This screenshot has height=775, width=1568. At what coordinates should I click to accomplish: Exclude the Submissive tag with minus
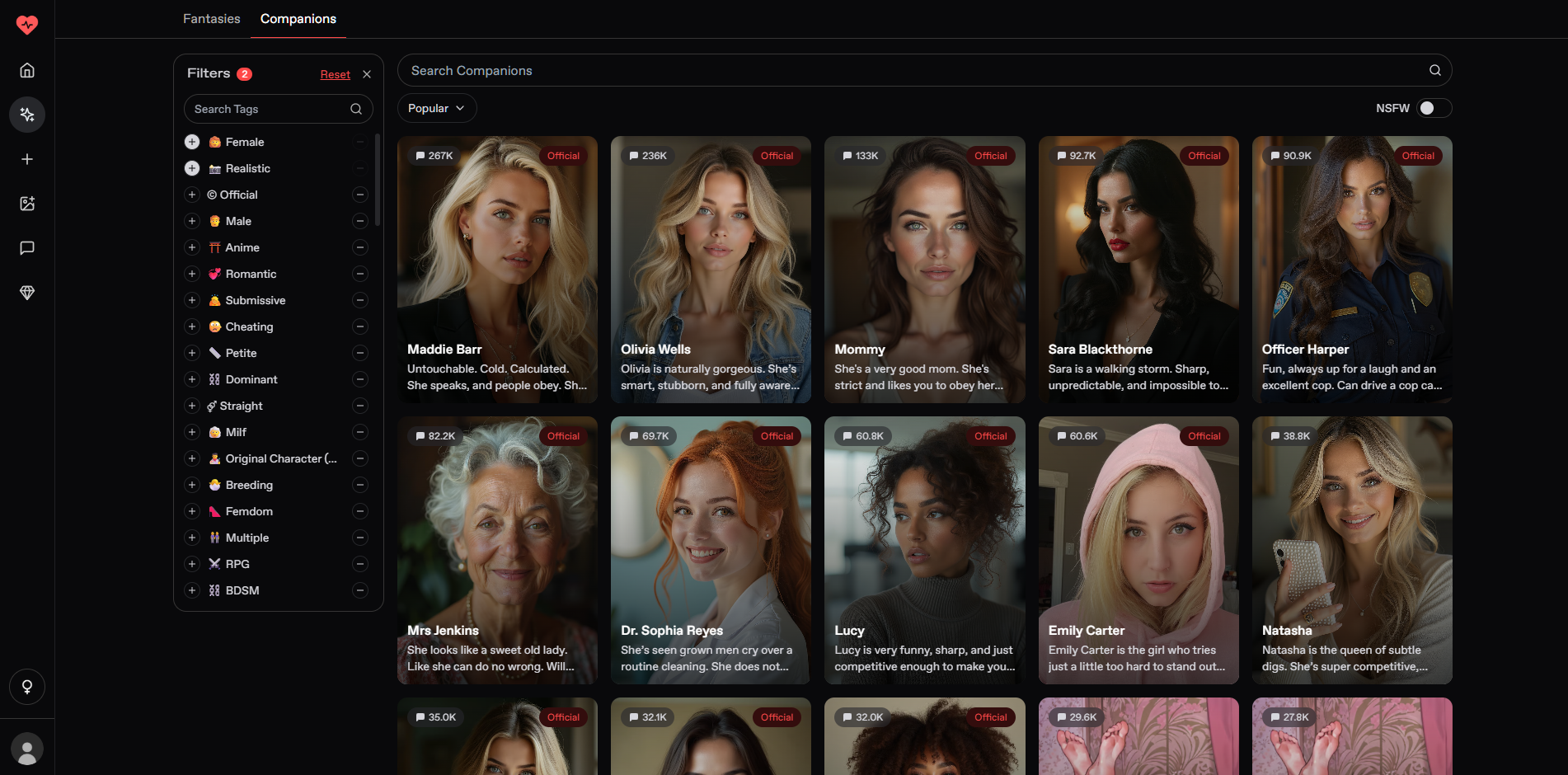pyautogui.click(x=360, y=300)
